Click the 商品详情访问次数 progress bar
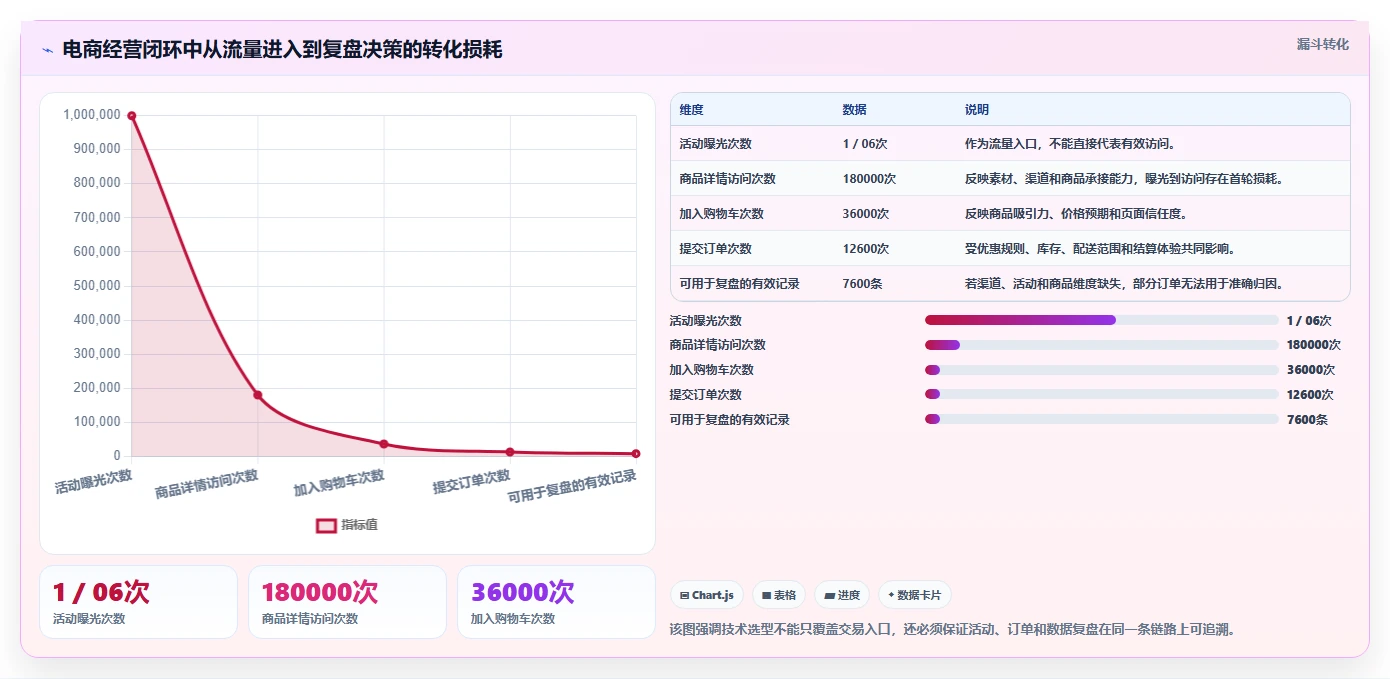 point(1102,345)
